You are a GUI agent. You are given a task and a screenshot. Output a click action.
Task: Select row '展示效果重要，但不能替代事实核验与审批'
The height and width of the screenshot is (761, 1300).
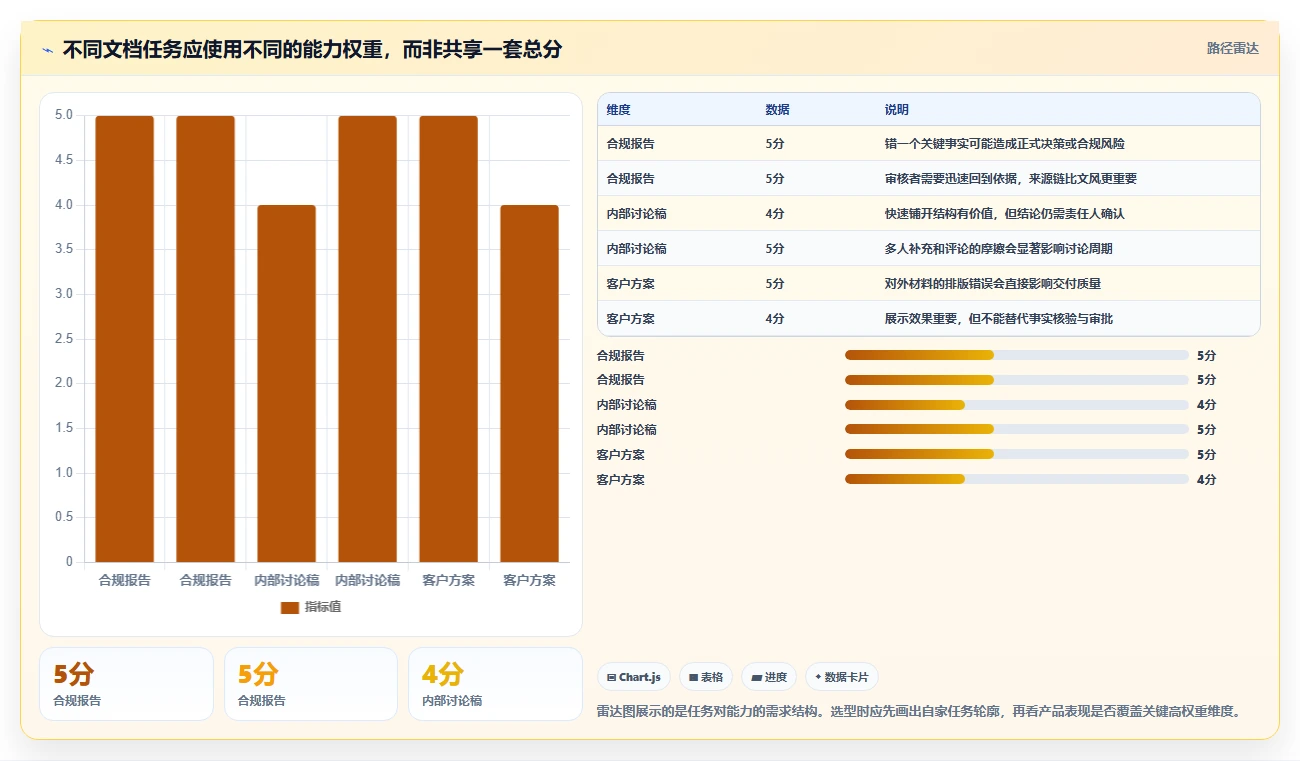(929, 319)
